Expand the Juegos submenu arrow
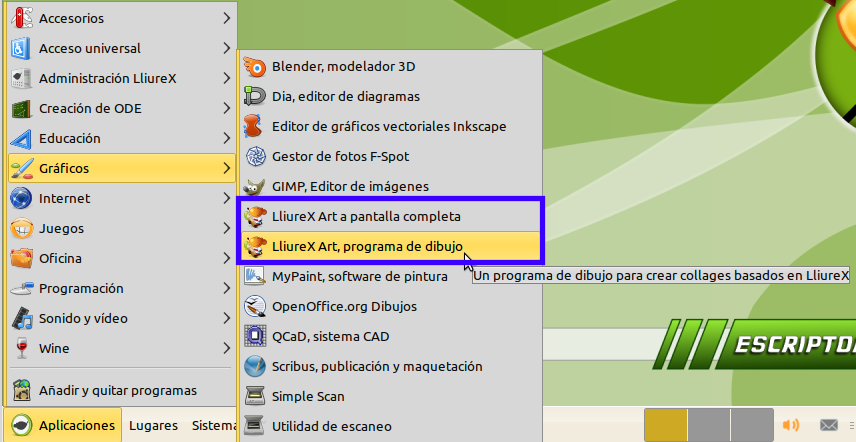This screenshot has width=856, height=442. [227, 228]
